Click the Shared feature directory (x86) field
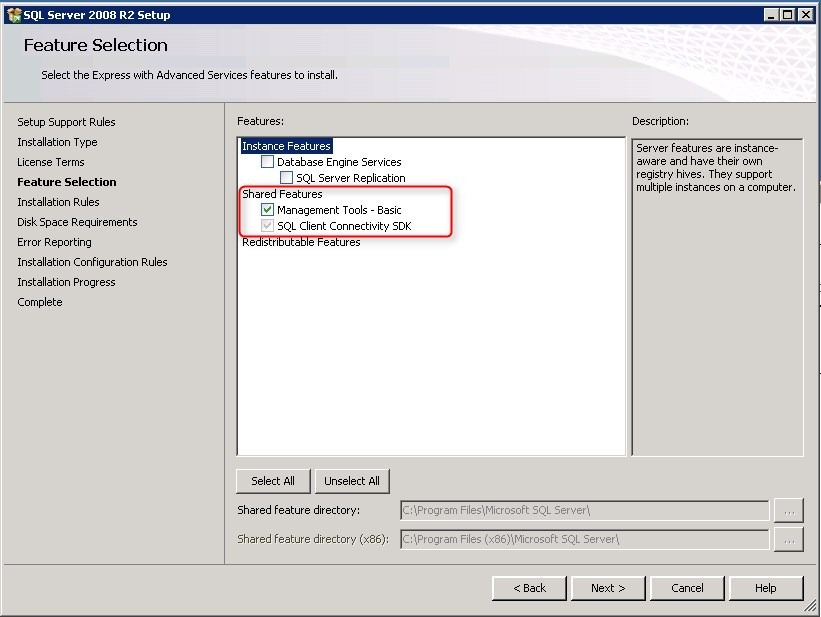 [584, 539]
